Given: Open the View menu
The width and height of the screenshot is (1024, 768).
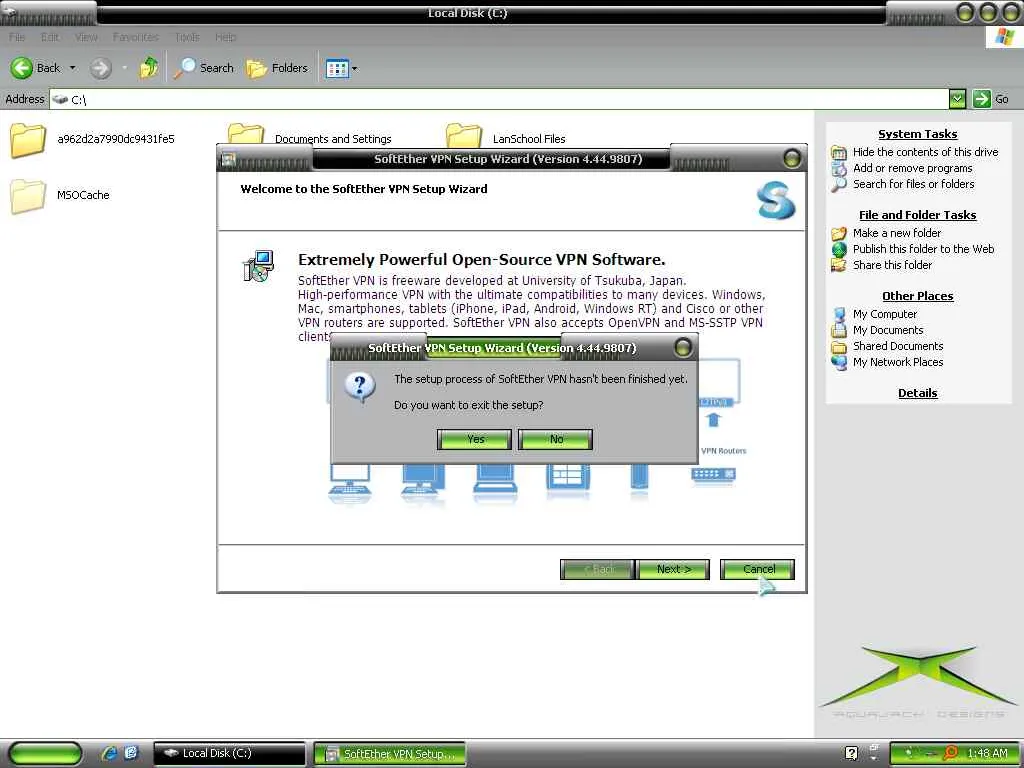Looking at the screenshot, I should point(86,37).
